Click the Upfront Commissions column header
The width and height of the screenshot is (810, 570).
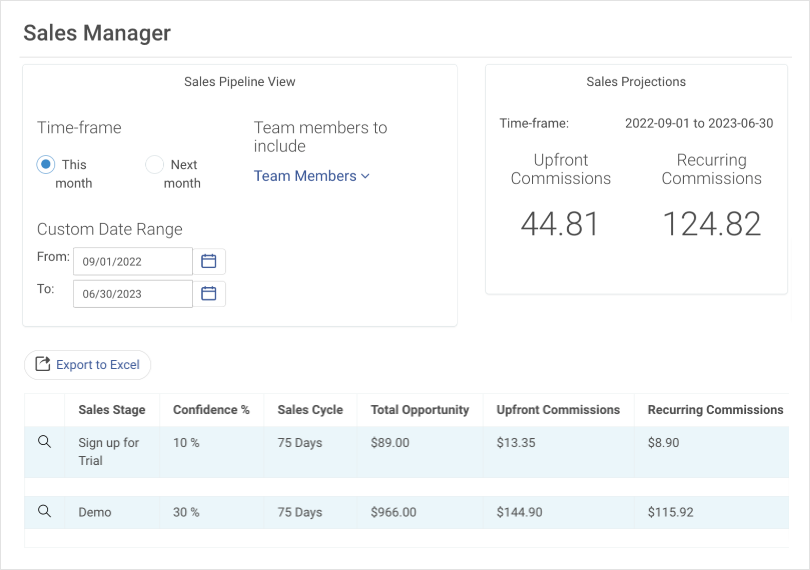click(558, 410)
